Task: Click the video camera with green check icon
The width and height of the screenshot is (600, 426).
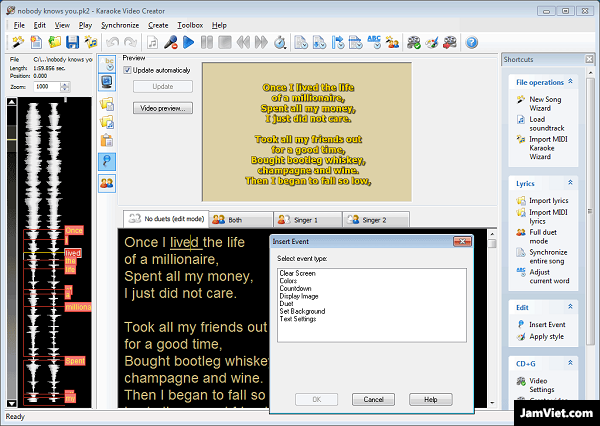Action: 414,42
